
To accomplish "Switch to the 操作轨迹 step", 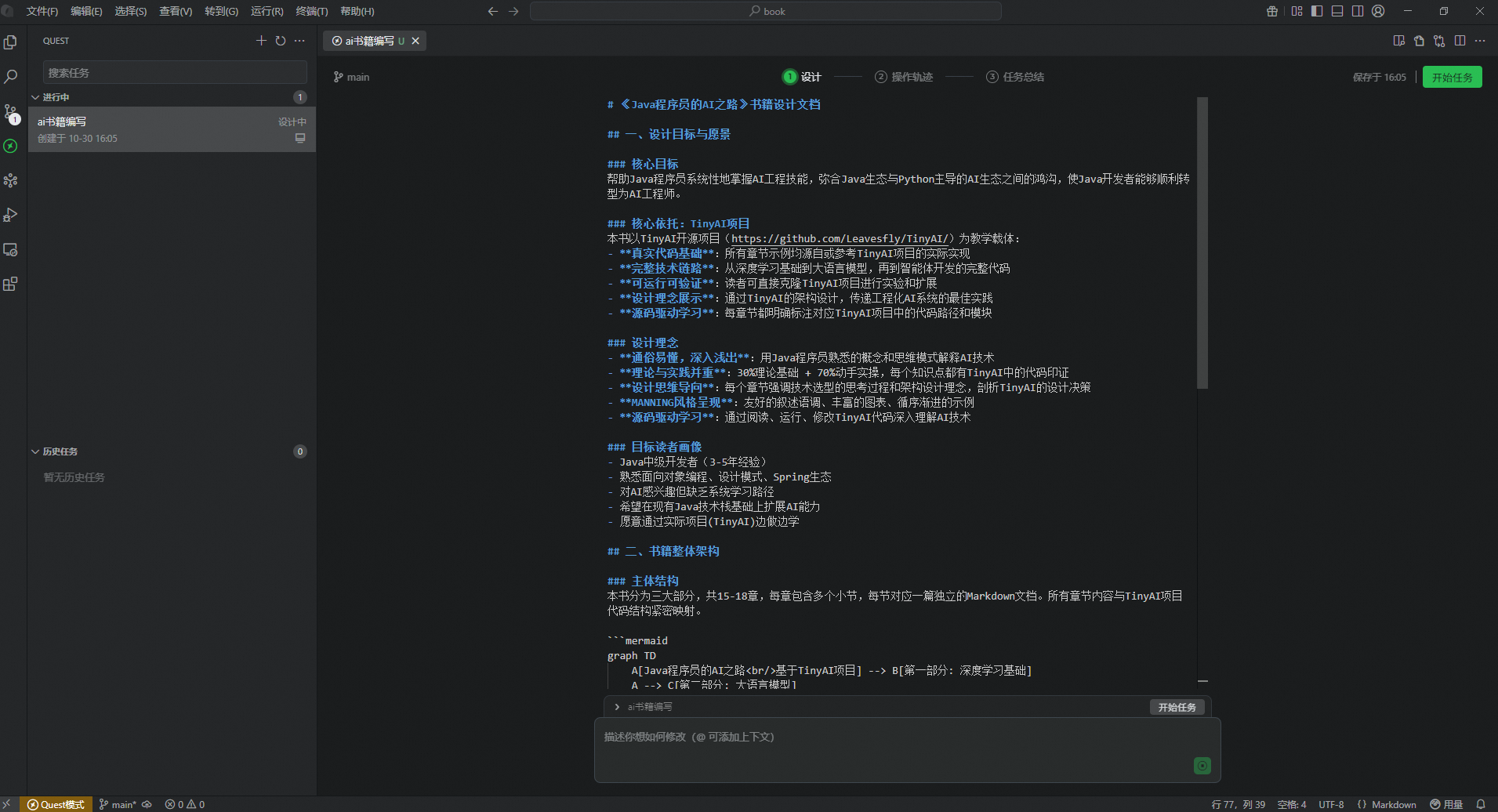I will coord(904,77).
